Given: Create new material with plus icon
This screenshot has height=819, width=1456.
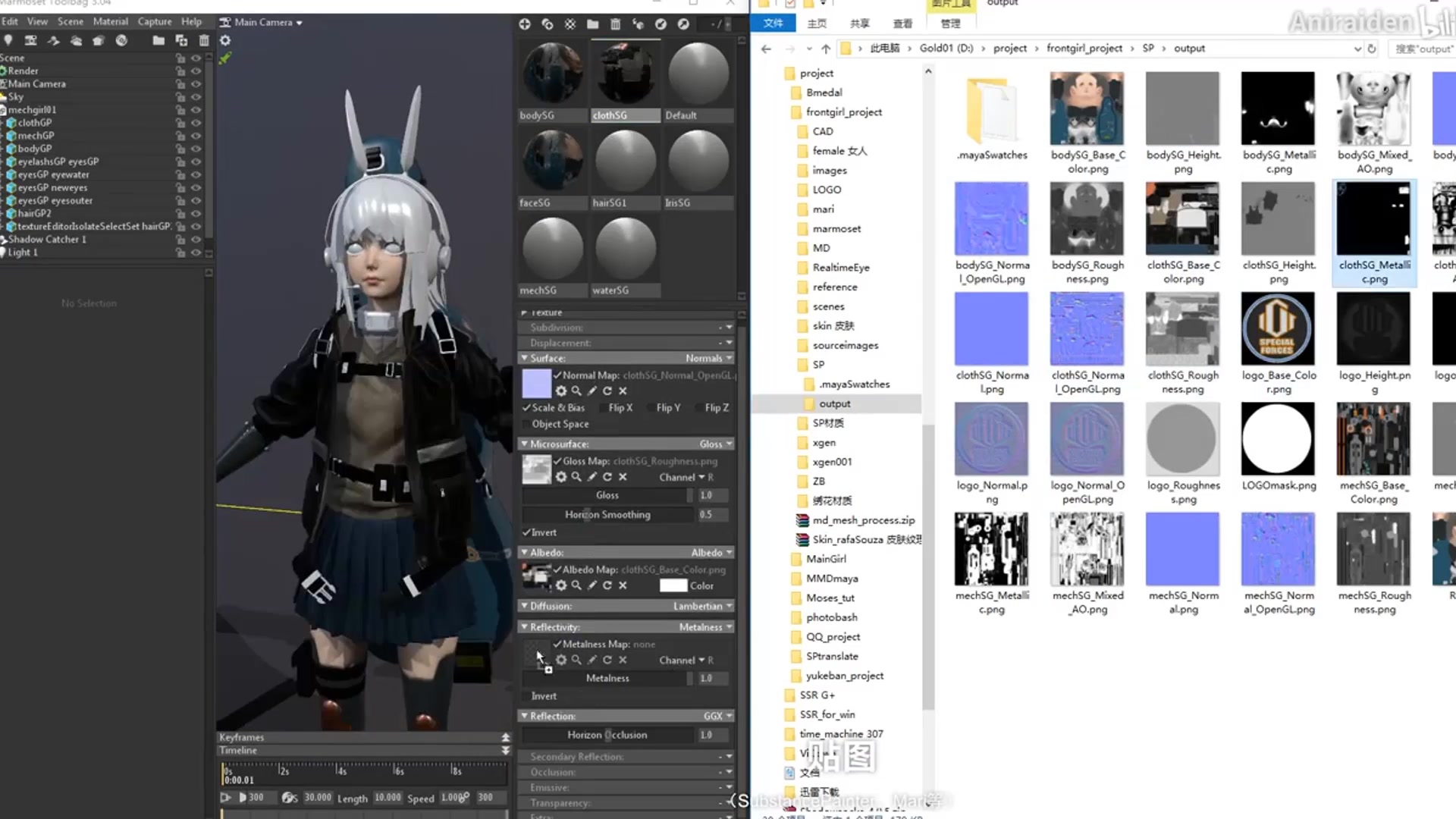Looking at the screenshot, I should (524, 24).
